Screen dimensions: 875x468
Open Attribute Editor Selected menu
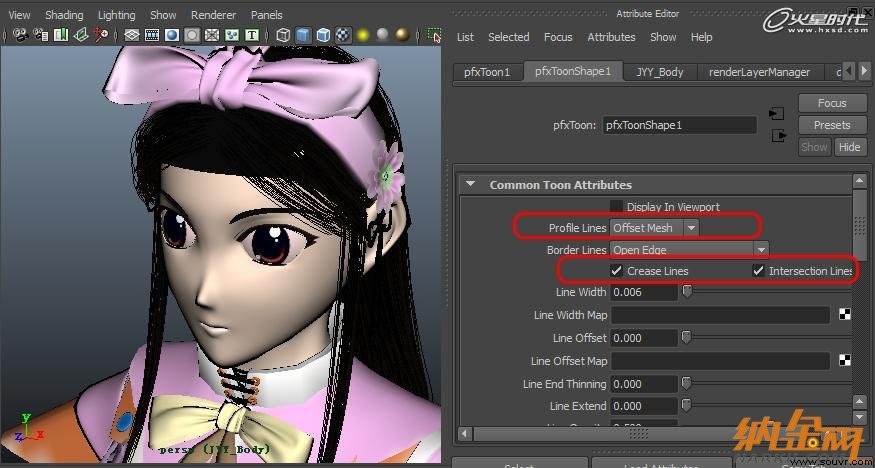[509, 37]
